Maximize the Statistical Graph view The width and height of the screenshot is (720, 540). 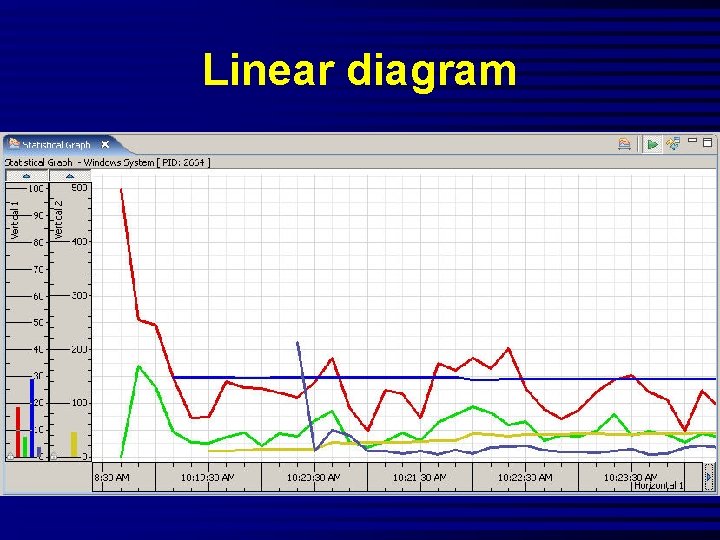click(708, 142)
